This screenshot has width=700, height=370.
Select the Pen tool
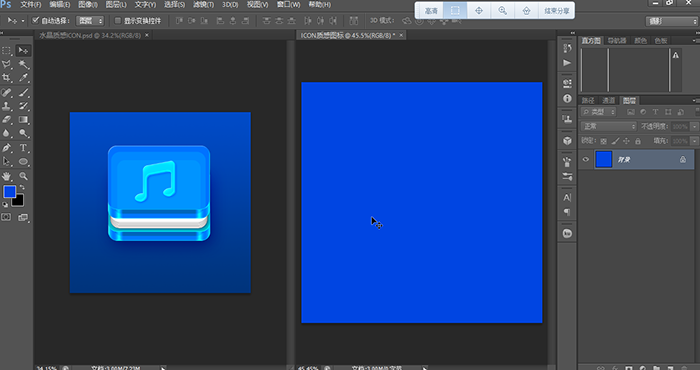click(6, 148)
